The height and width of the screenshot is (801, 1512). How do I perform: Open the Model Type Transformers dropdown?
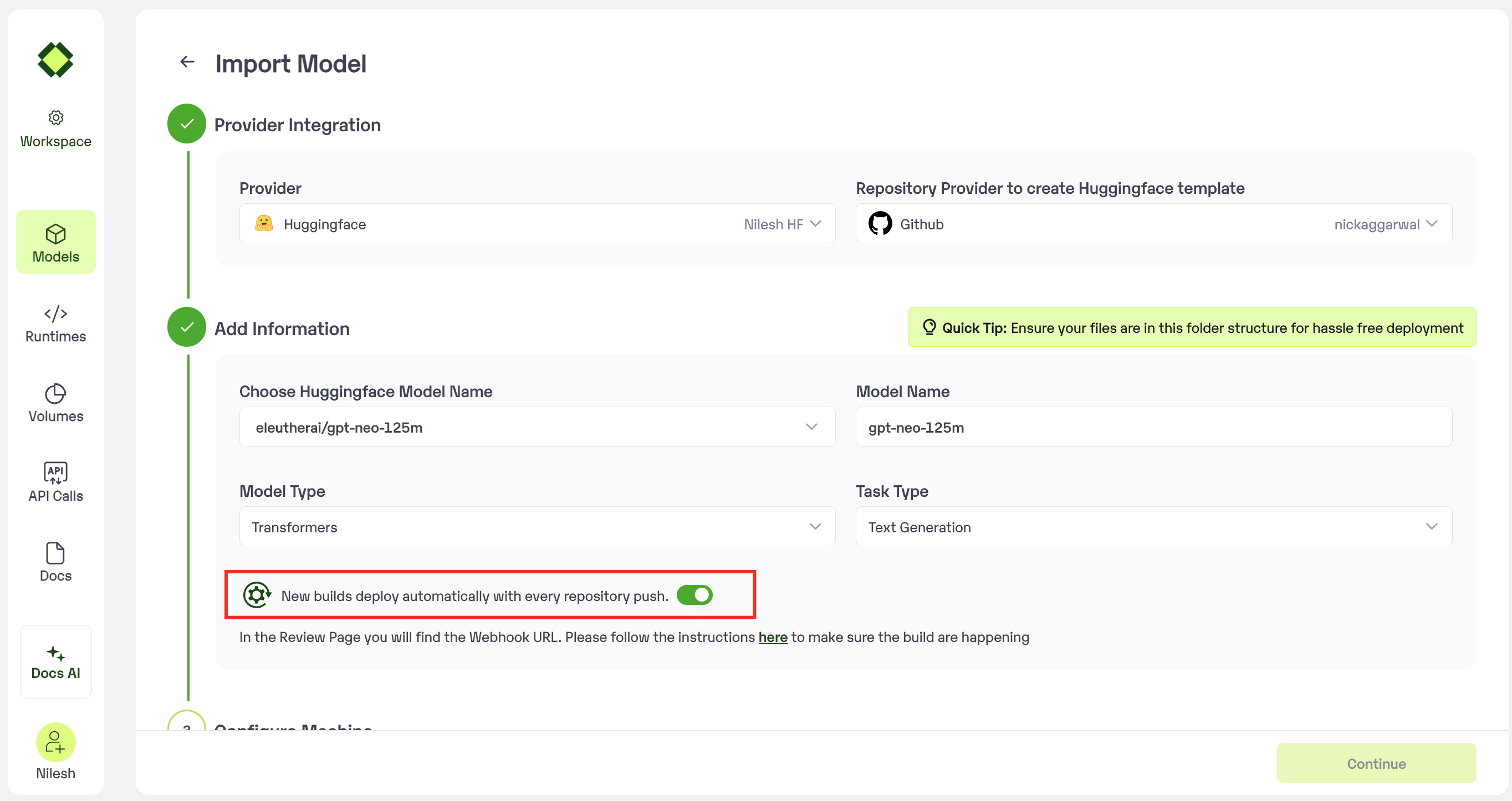(x=815, y=527)
